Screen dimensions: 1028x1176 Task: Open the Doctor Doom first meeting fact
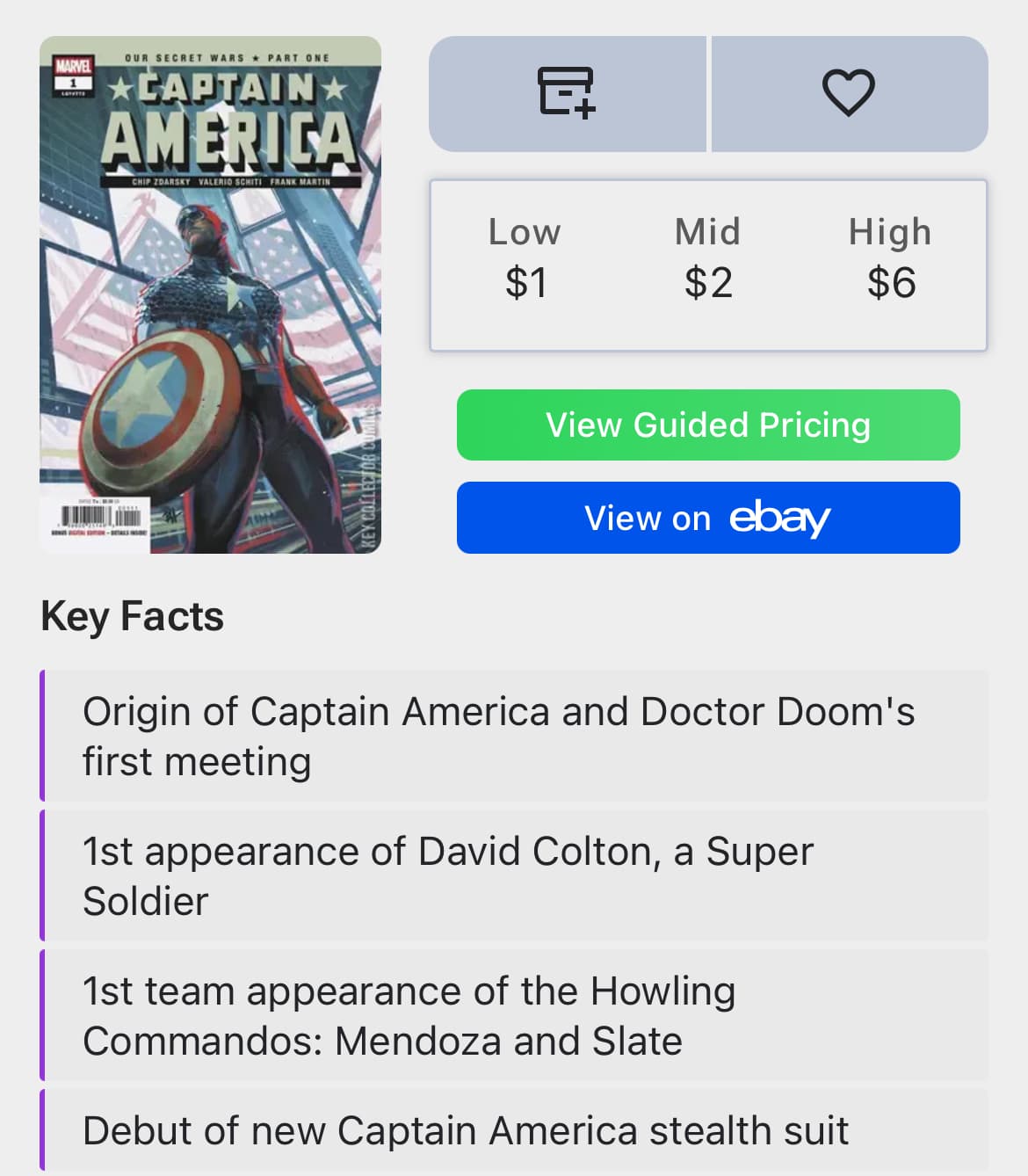point(514,736)
